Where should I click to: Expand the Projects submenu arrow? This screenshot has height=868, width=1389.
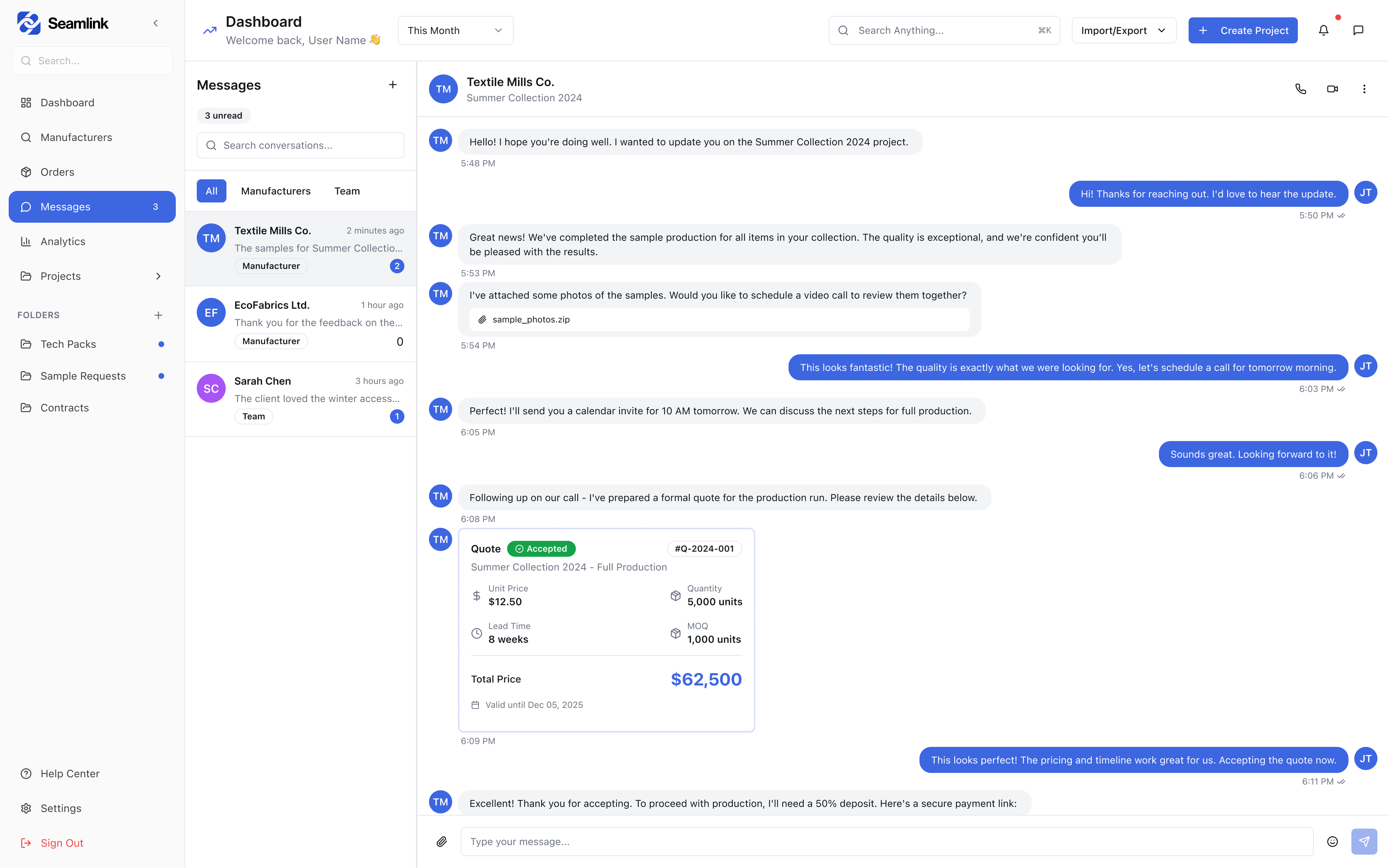pos(158,276)
